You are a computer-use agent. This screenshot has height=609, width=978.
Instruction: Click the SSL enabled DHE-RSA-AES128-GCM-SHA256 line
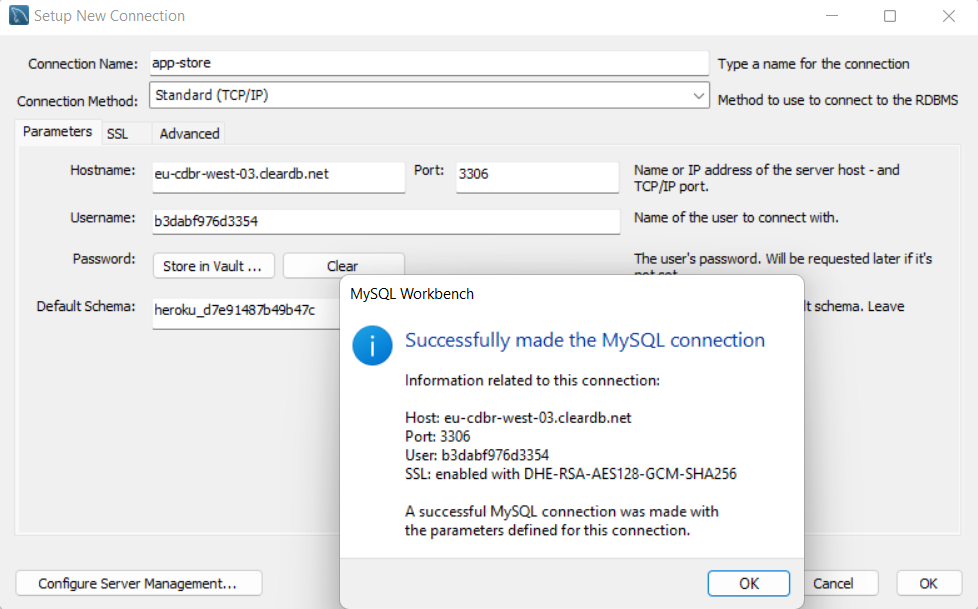click(x=571, y=474)
